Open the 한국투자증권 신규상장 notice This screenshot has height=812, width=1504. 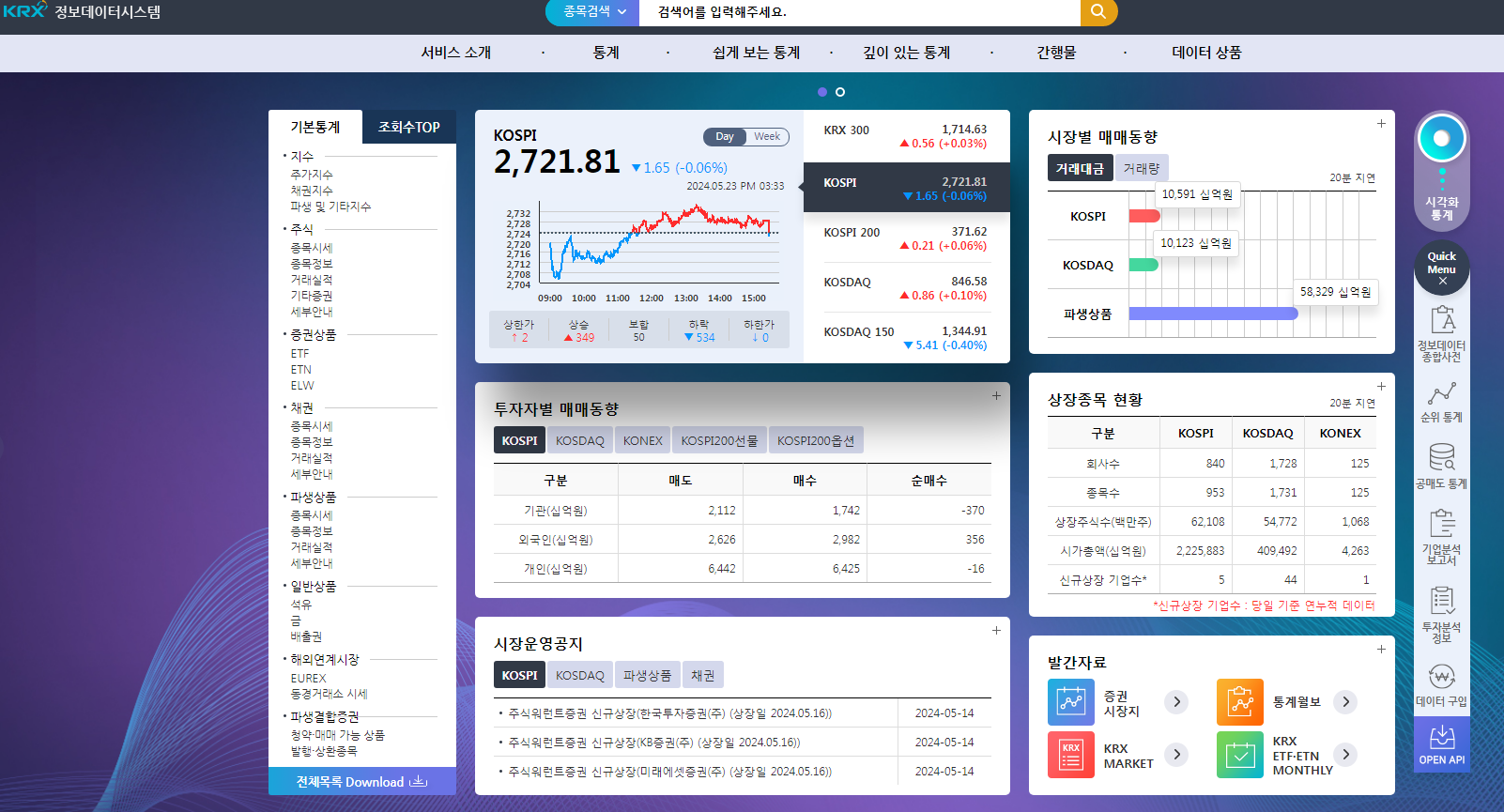(669, 713)
